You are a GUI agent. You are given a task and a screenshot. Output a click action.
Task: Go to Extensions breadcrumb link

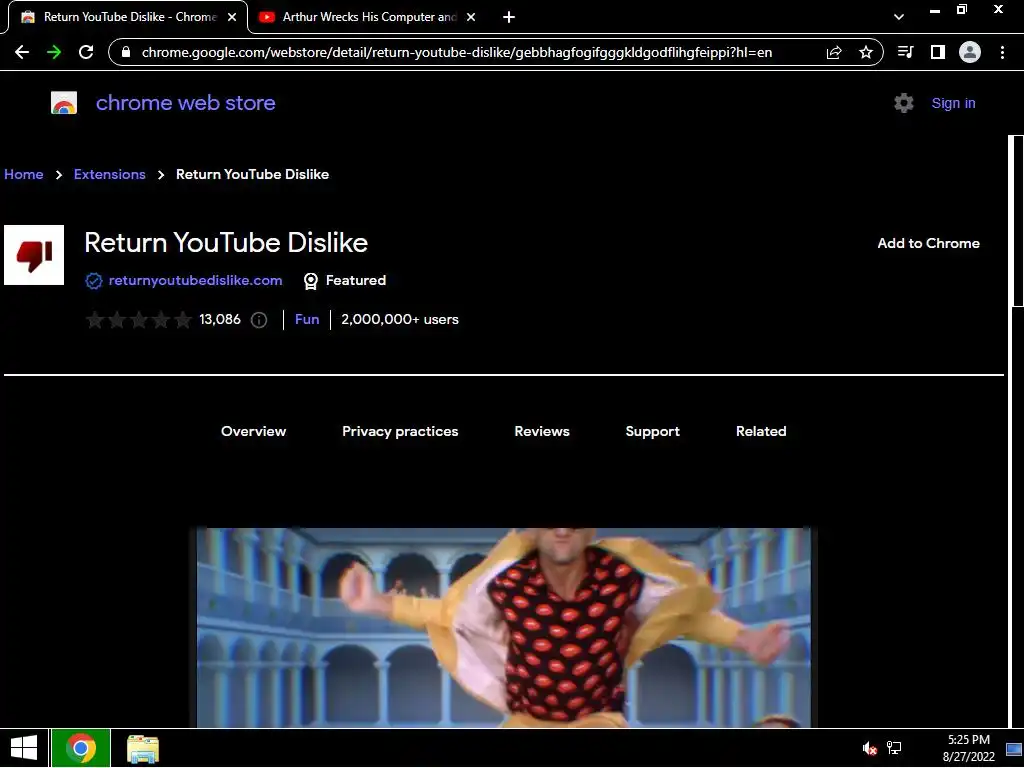point(110,174)
